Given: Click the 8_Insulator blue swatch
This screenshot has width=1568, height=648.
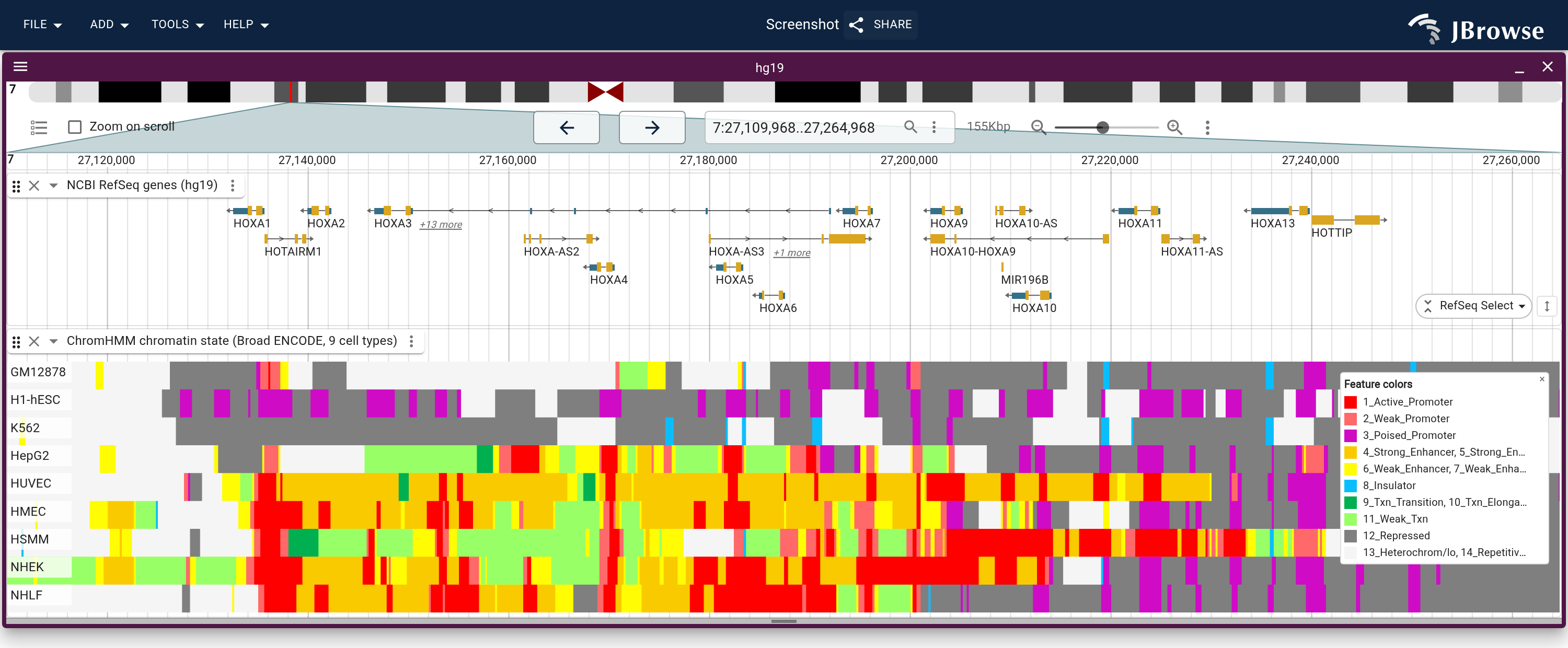Looking at the screenshot, I should pyautogui.click(x=1350, y=485).
